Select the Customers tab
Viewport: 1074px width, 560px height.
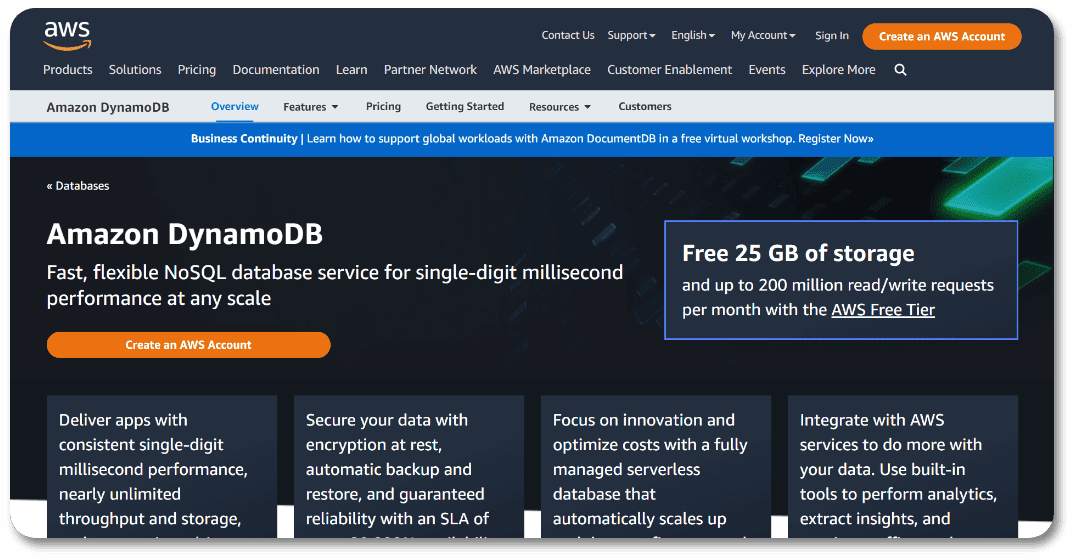645,106
